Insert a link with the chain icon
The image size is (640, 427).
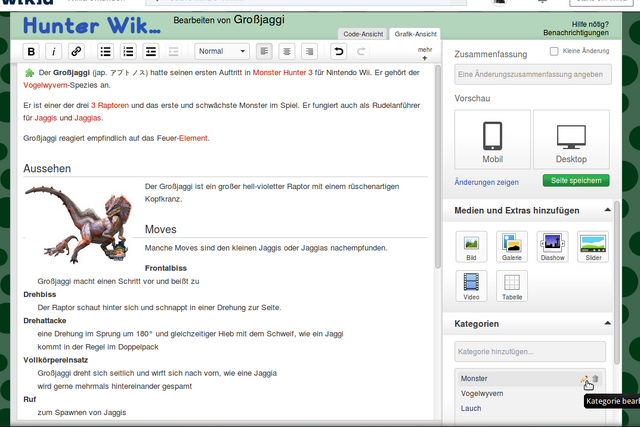point(76,51)
